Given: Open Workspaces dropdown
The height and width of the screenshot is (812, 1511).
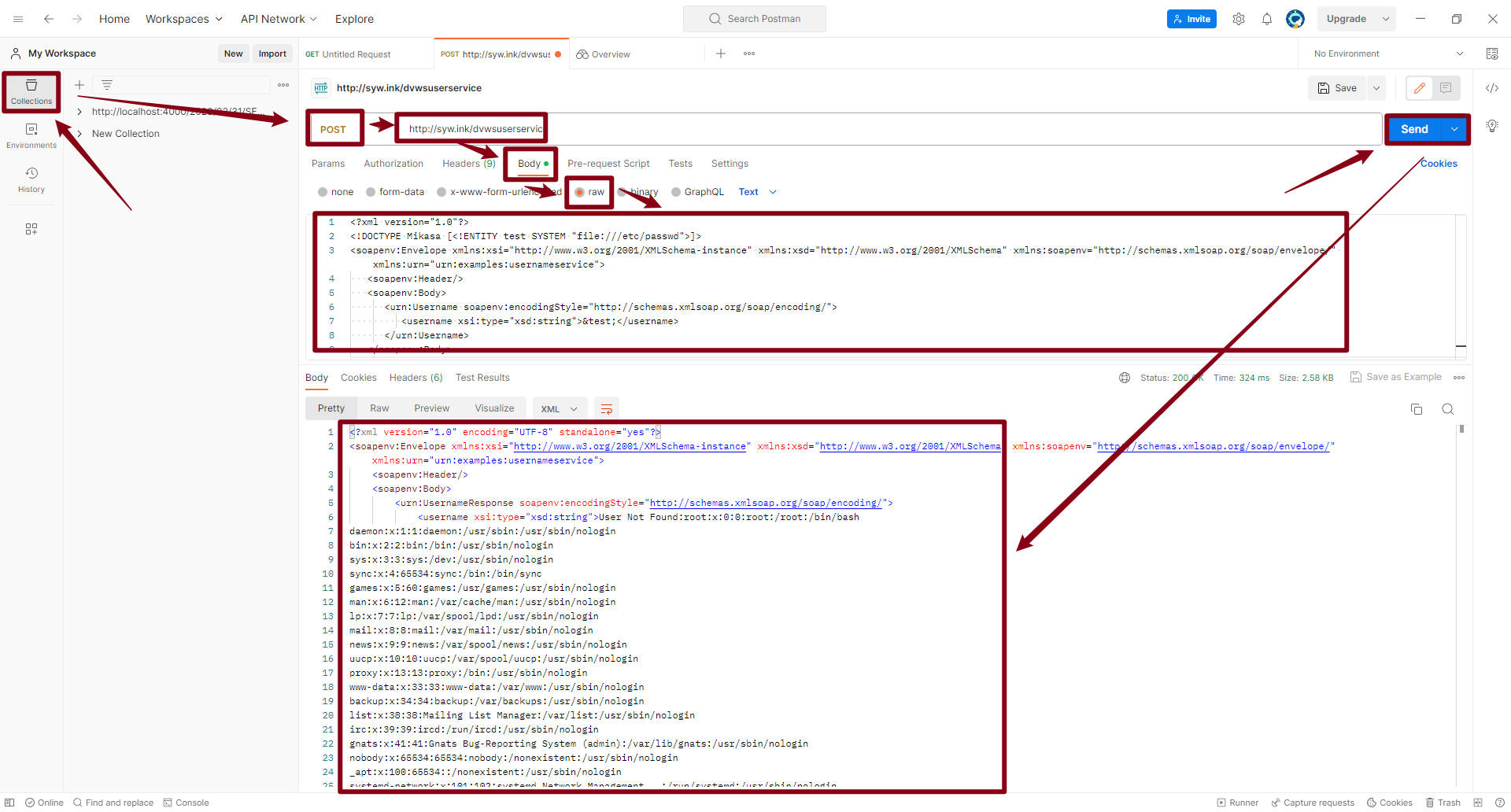Looking at the screenshot, I should click(184, 19).
